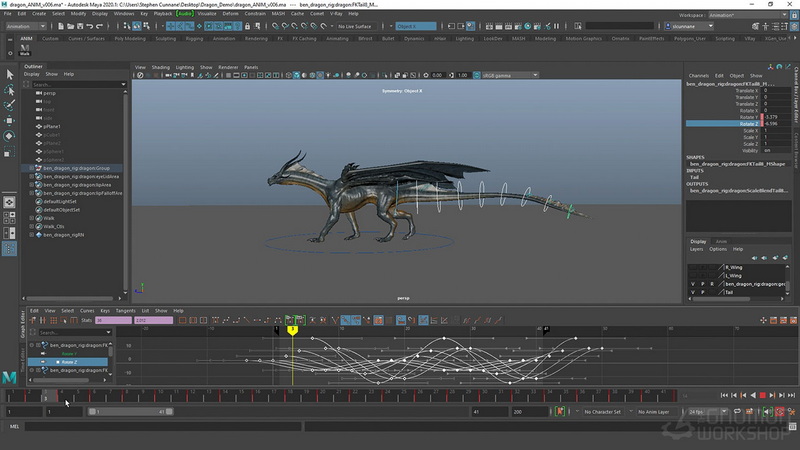The image size is (800, 450).
Task: Click the playback range slider bar
Action: (130, 412)
